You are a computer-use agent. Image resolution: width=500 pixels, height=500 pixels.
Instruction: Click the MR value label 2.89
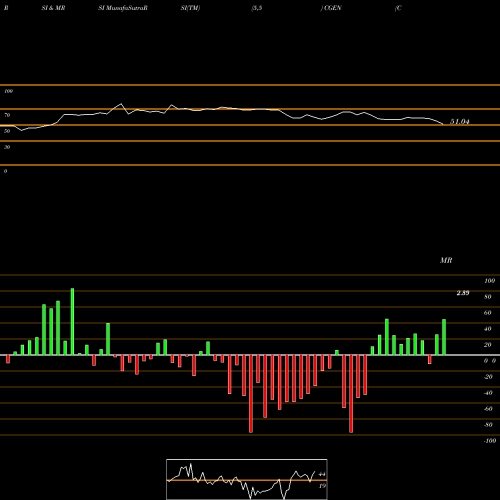pyautogui.click(x=463, y=293)
